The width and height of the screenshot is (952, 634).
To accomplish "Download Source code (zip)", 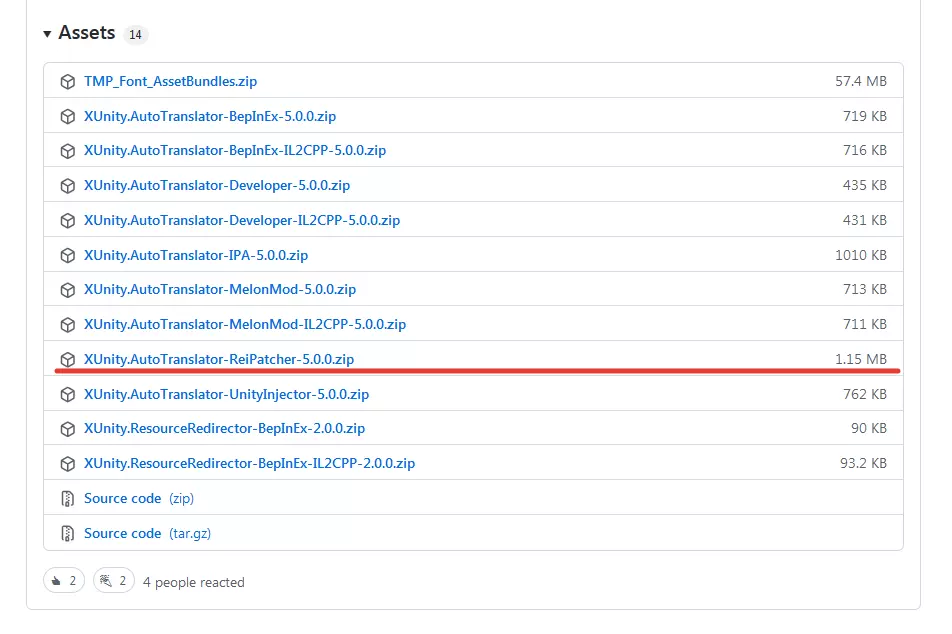I will [x=138, y=499].
